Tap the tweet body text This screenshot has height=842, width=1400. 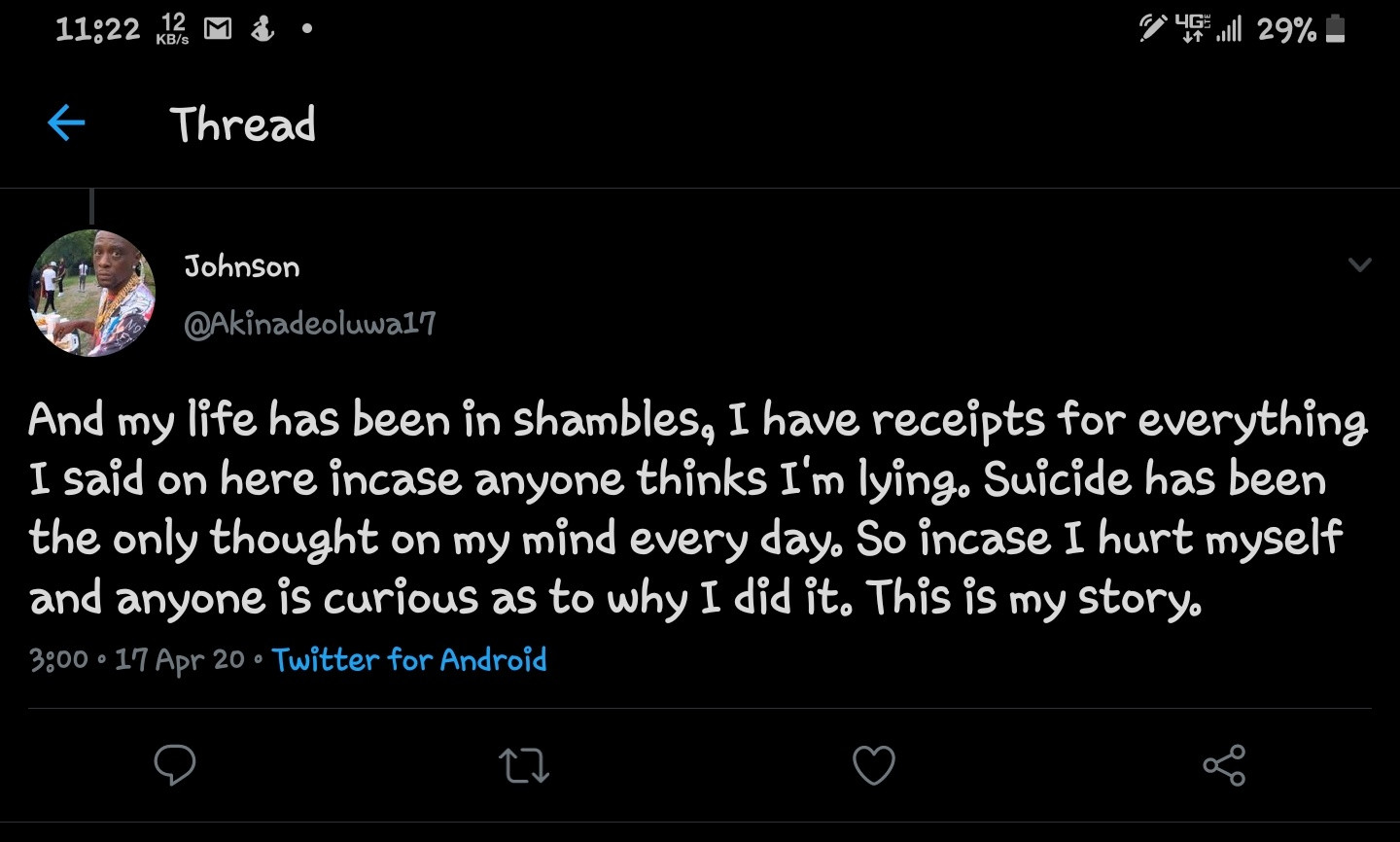697,509
